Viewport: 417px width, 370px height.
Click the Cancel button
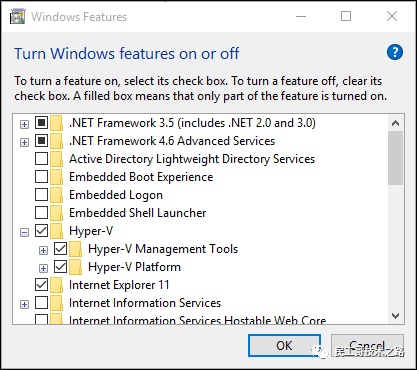(x=367, y=346)
